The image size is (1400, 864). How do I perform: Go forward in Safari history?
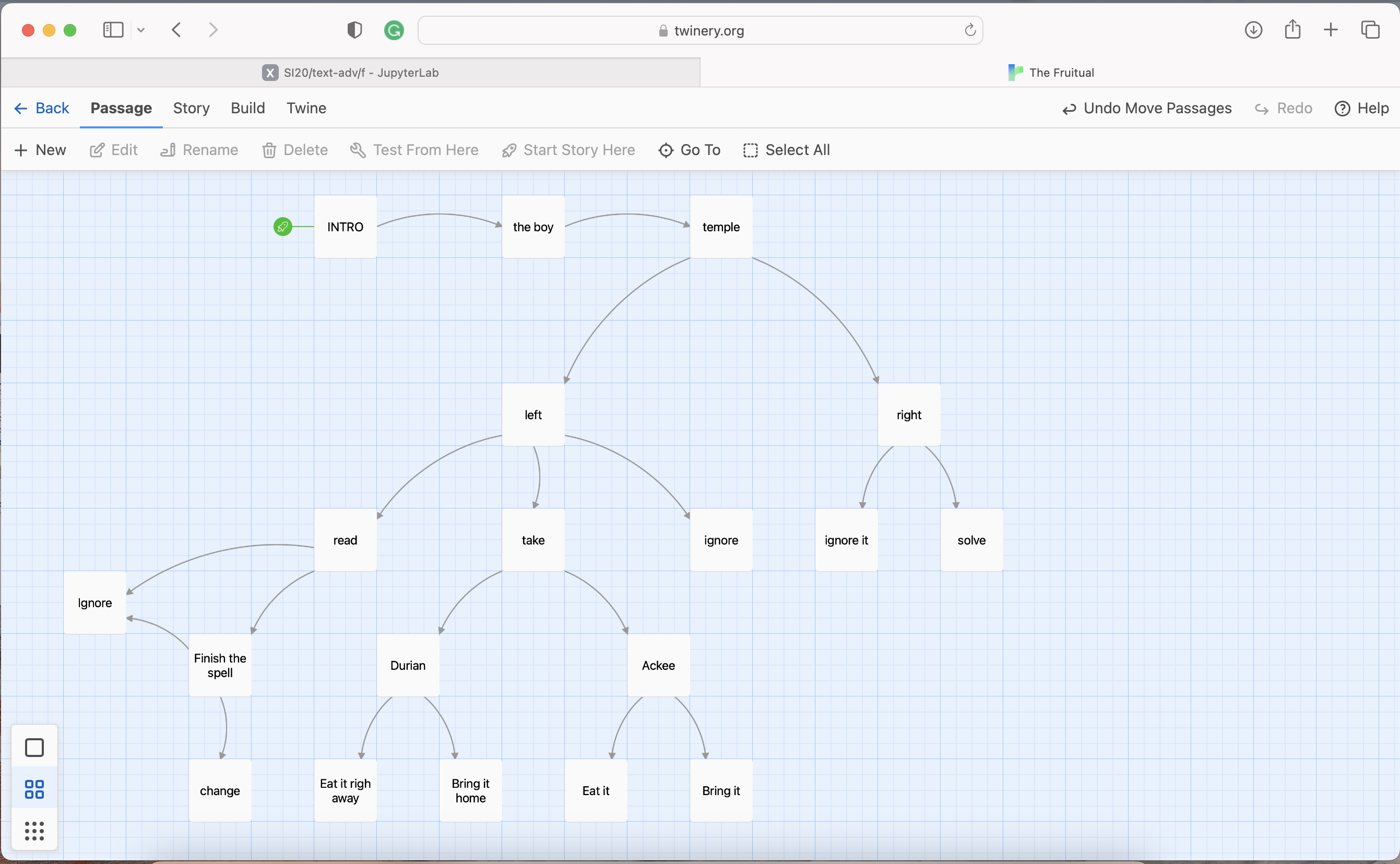click(213, 30)
